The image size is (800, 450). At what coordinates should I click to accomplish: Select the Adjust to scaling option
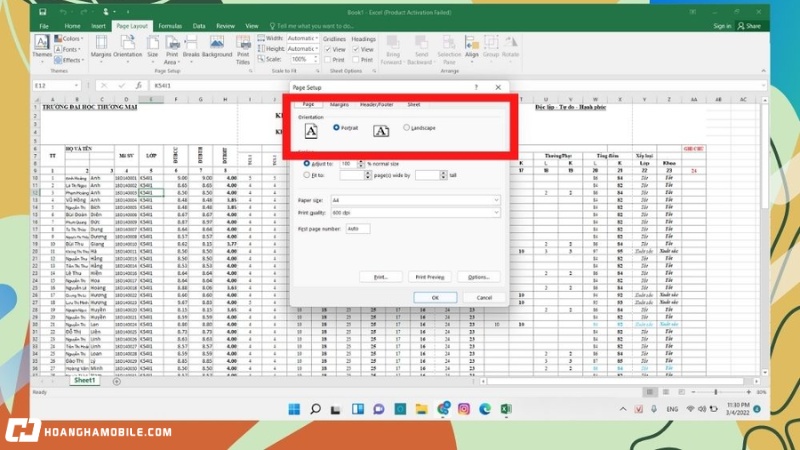307,164
